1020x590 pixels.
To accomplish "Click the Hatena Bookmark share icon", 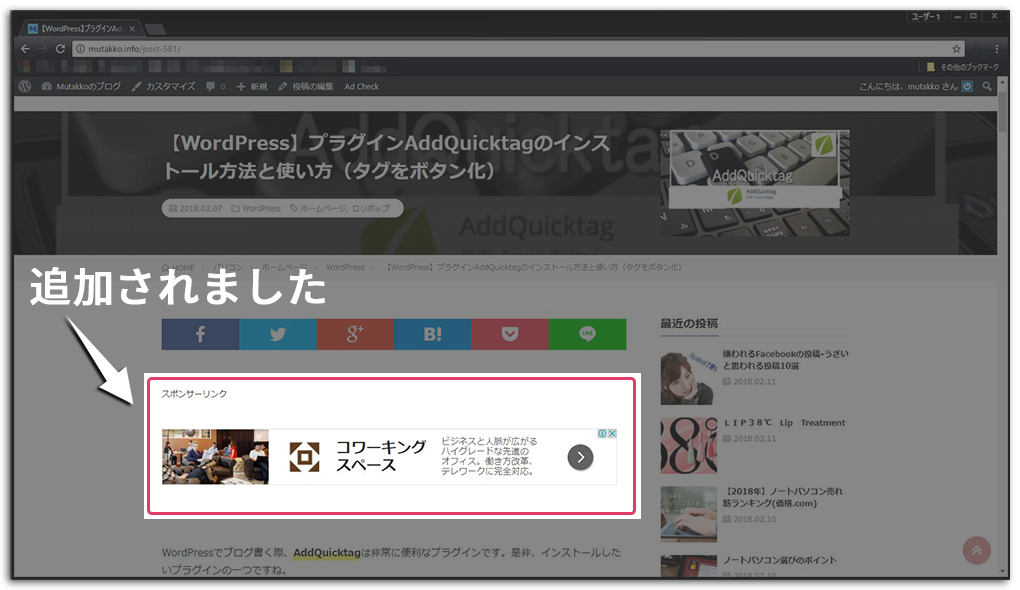I will 432,334.
